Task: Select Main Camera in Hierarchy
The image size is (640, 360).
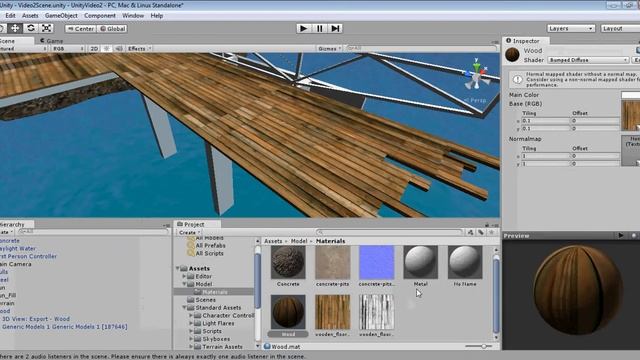Action: tap(16, 264)
